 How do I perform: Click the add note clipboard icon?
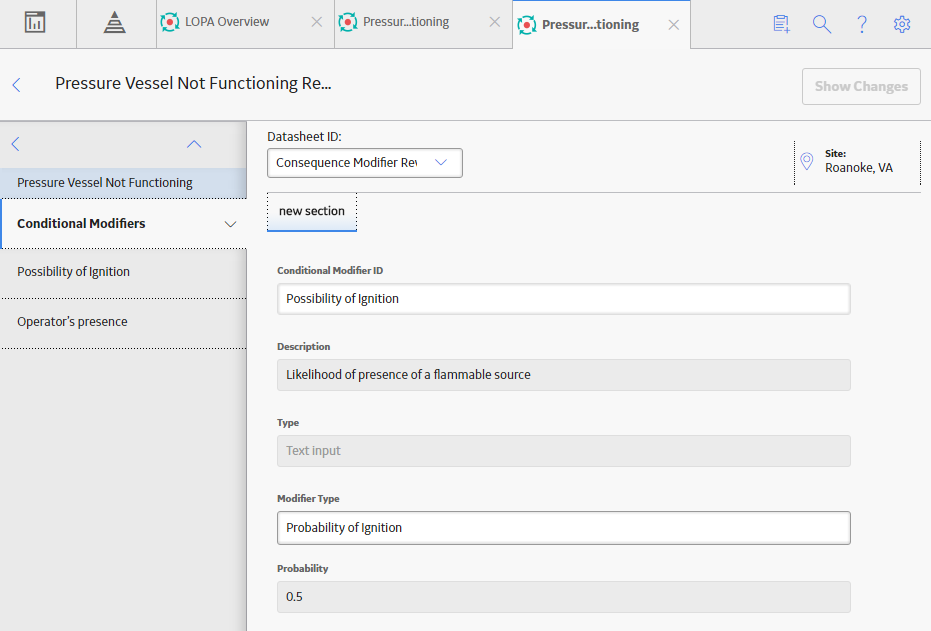pyautogui.click(x=781, y=24)
